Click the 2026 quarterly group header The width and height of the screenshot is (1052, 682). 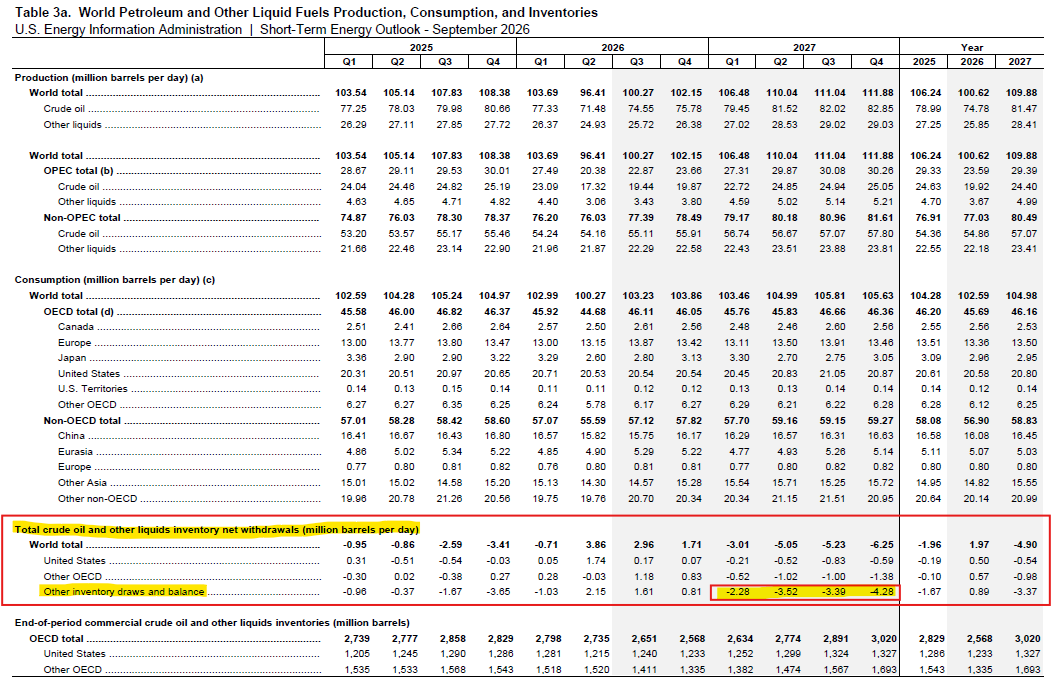(613, 48)
